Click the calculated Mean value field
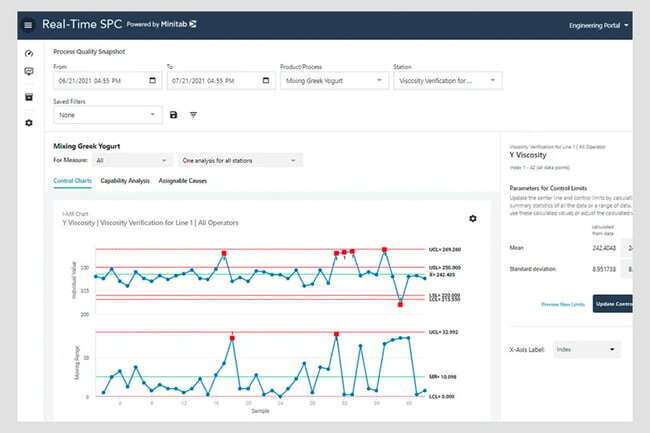The height and width of the screenshot is (433, 650). 603,247
